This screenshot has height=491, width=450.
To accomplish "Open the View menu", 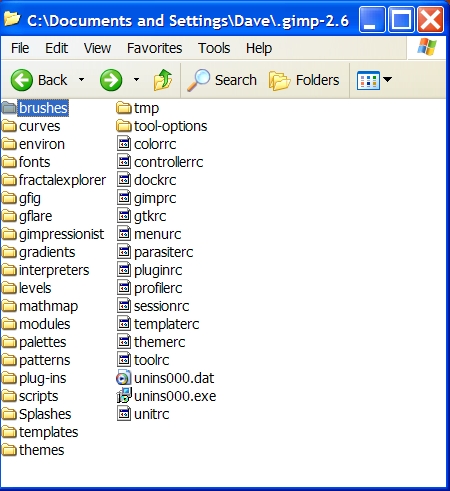I will pyautogui.click(x=97, y=48).
